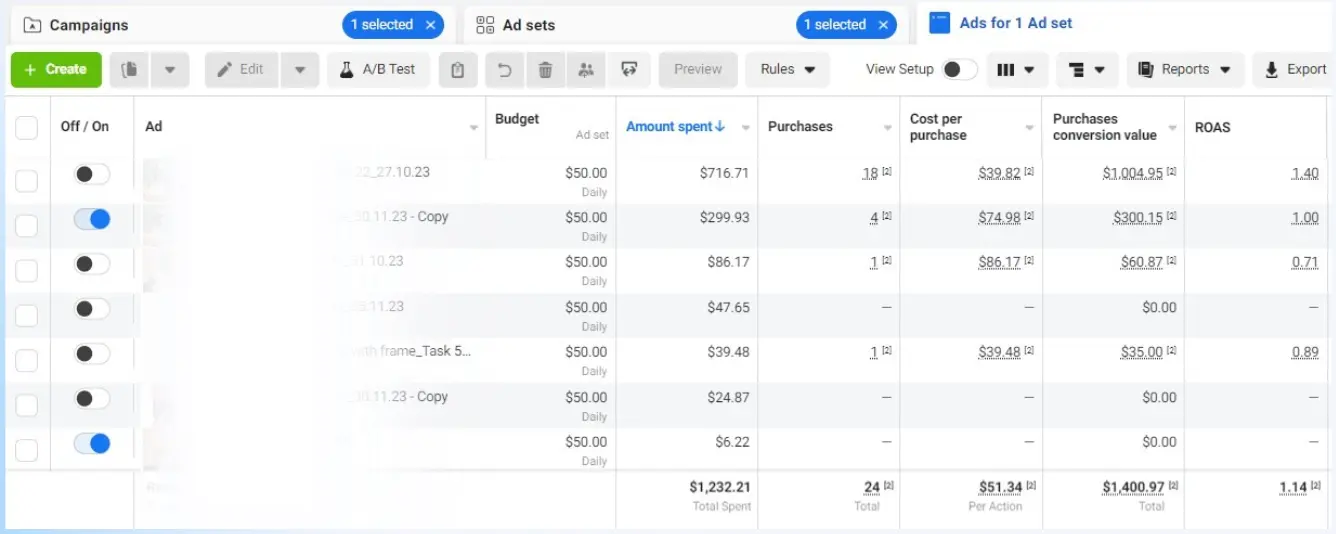Check the select-all checkbox in table header
Viewport: 1336px width, 534px height.
(x=27, y=128)
